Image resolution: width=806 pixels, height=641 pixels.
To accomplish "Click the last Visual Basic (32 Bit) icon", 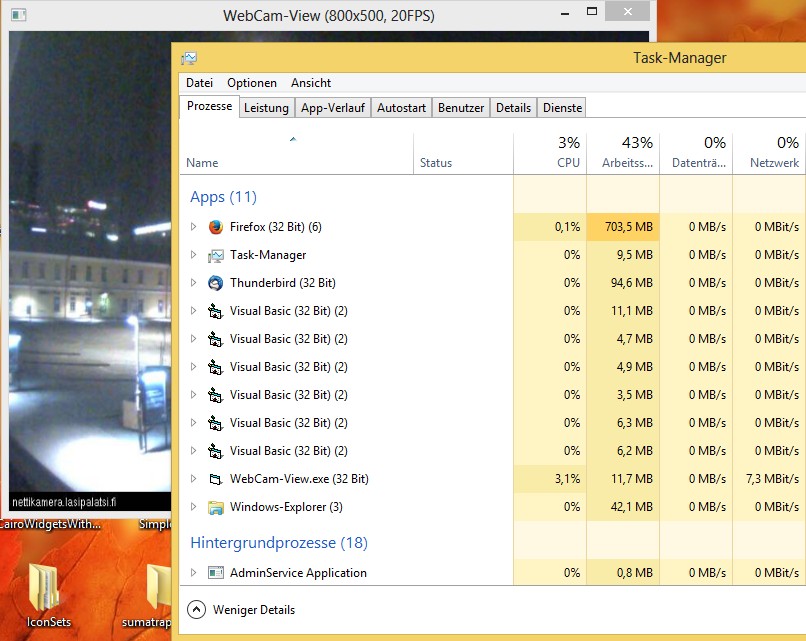I will click(x=213, y=451).
